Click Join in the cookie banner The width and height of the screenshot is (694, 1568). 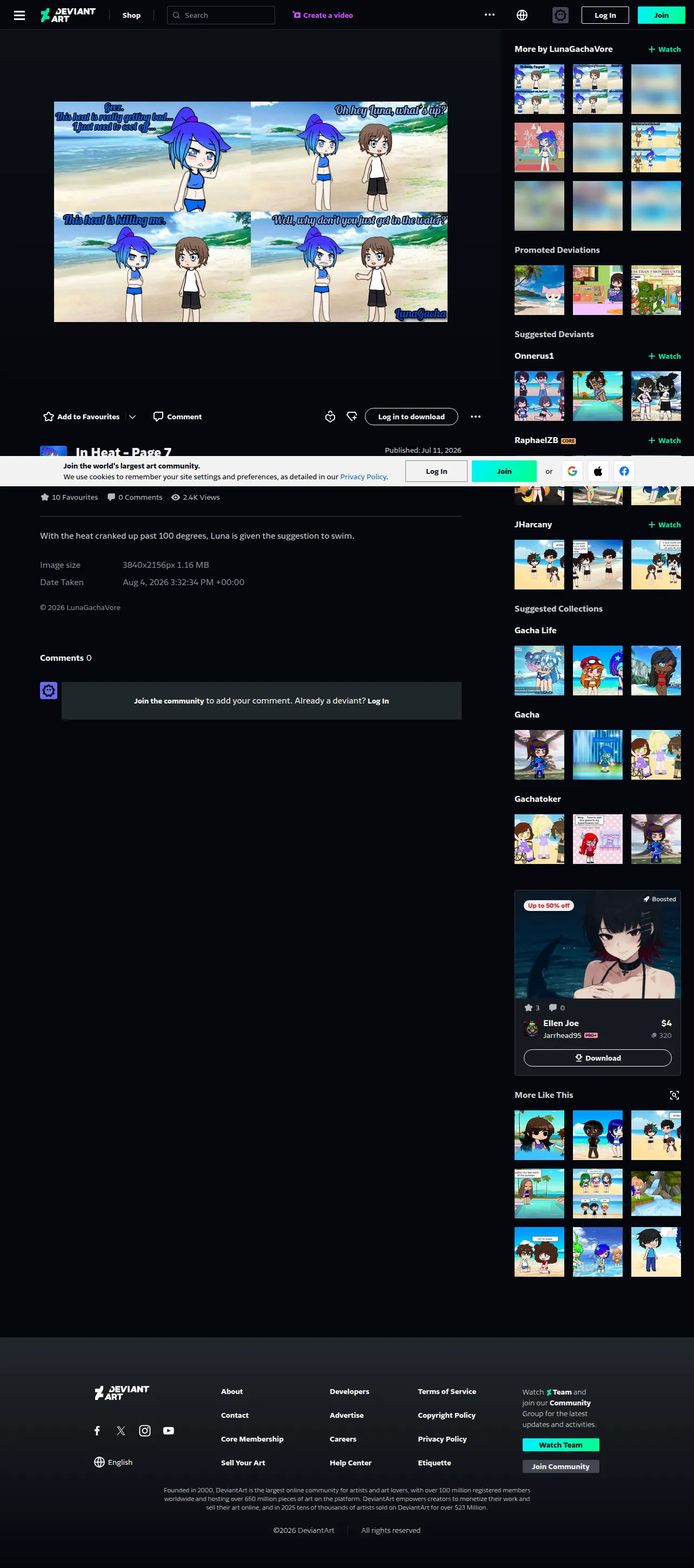[x=504, y=471]
